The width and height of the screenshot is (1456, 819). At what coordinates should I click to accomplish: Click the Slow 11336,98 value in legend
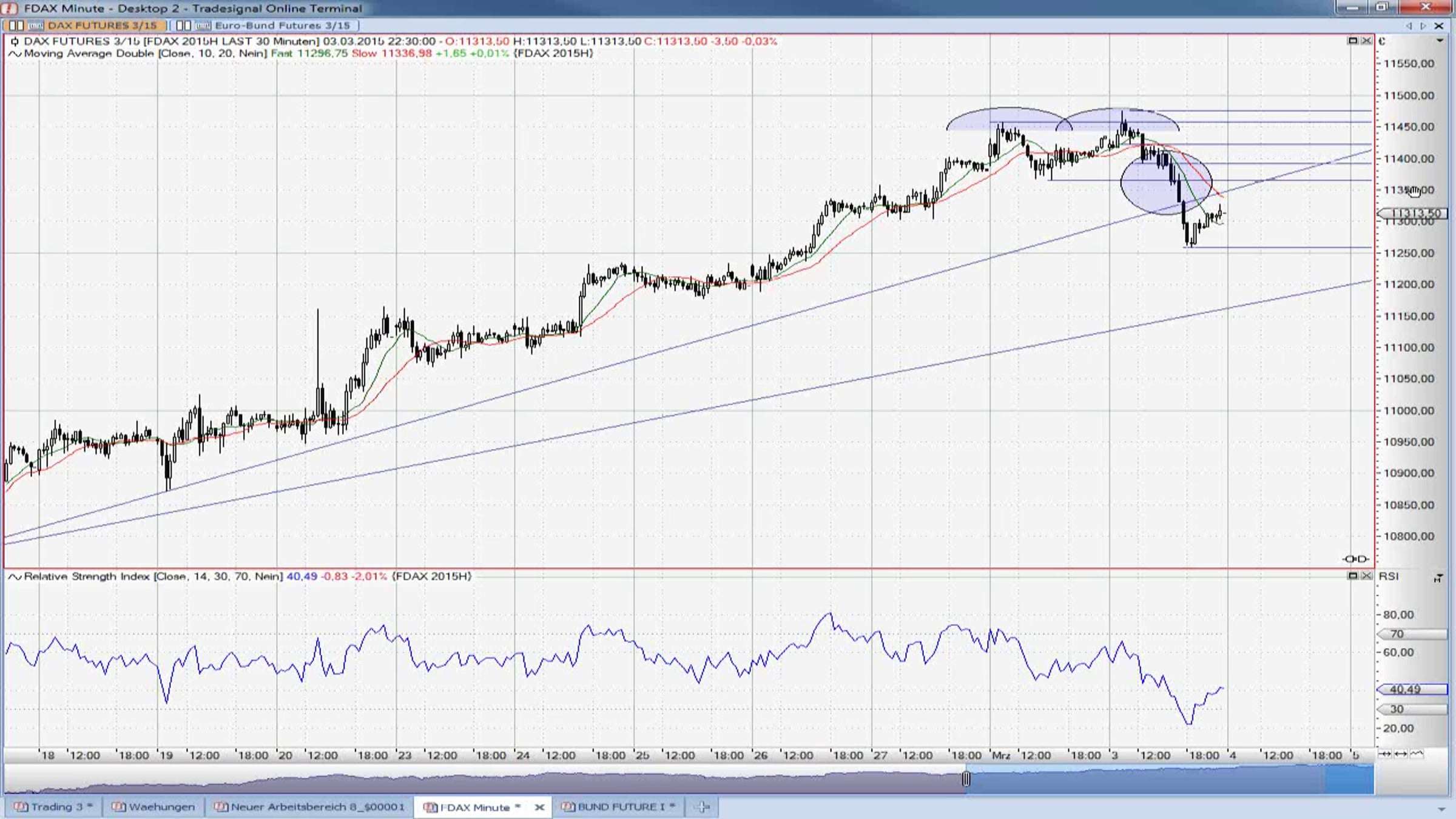tap(391, 53)
